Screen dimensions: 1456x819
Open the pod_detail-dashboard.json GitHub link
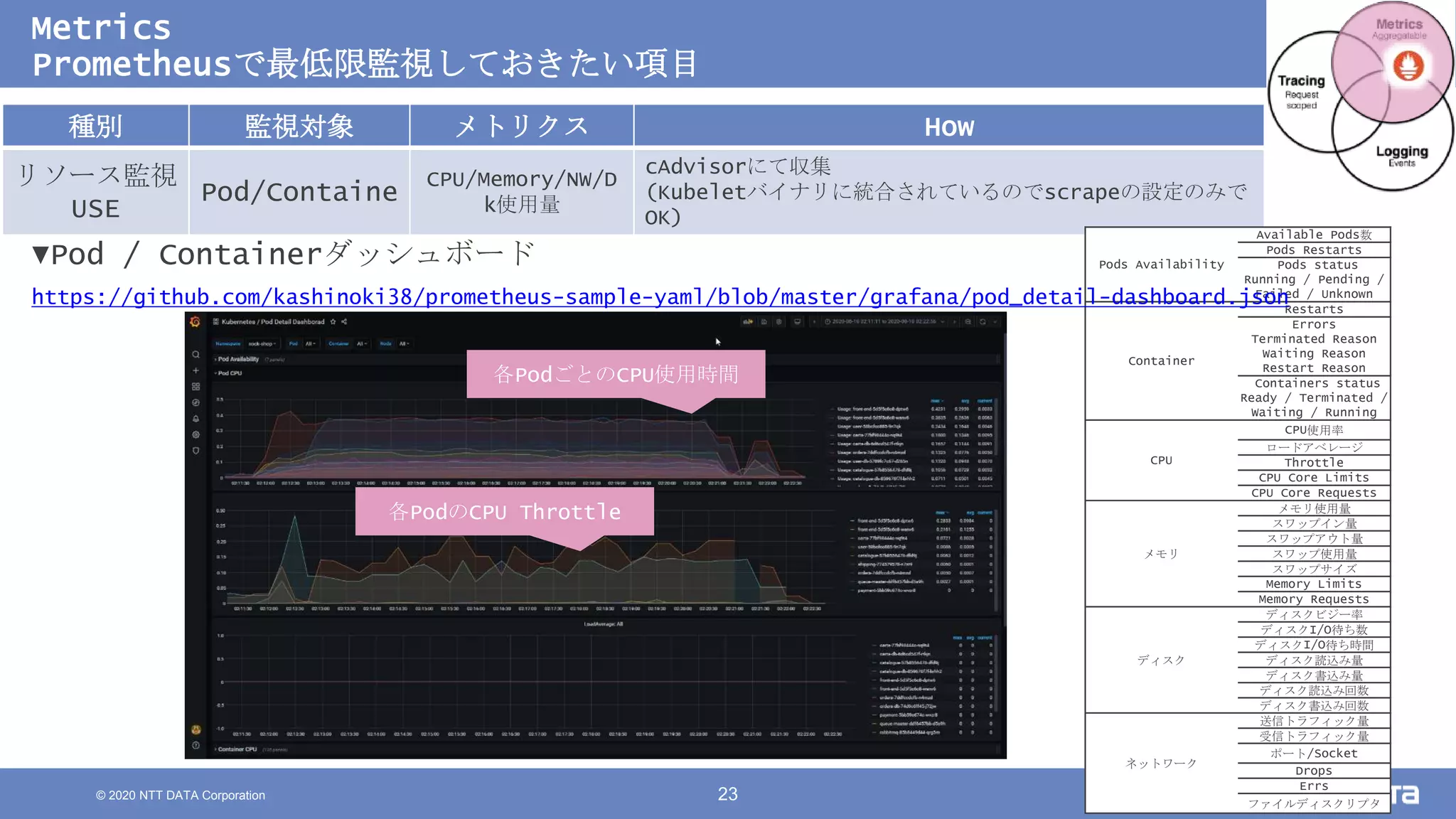[x=660, y=296]
